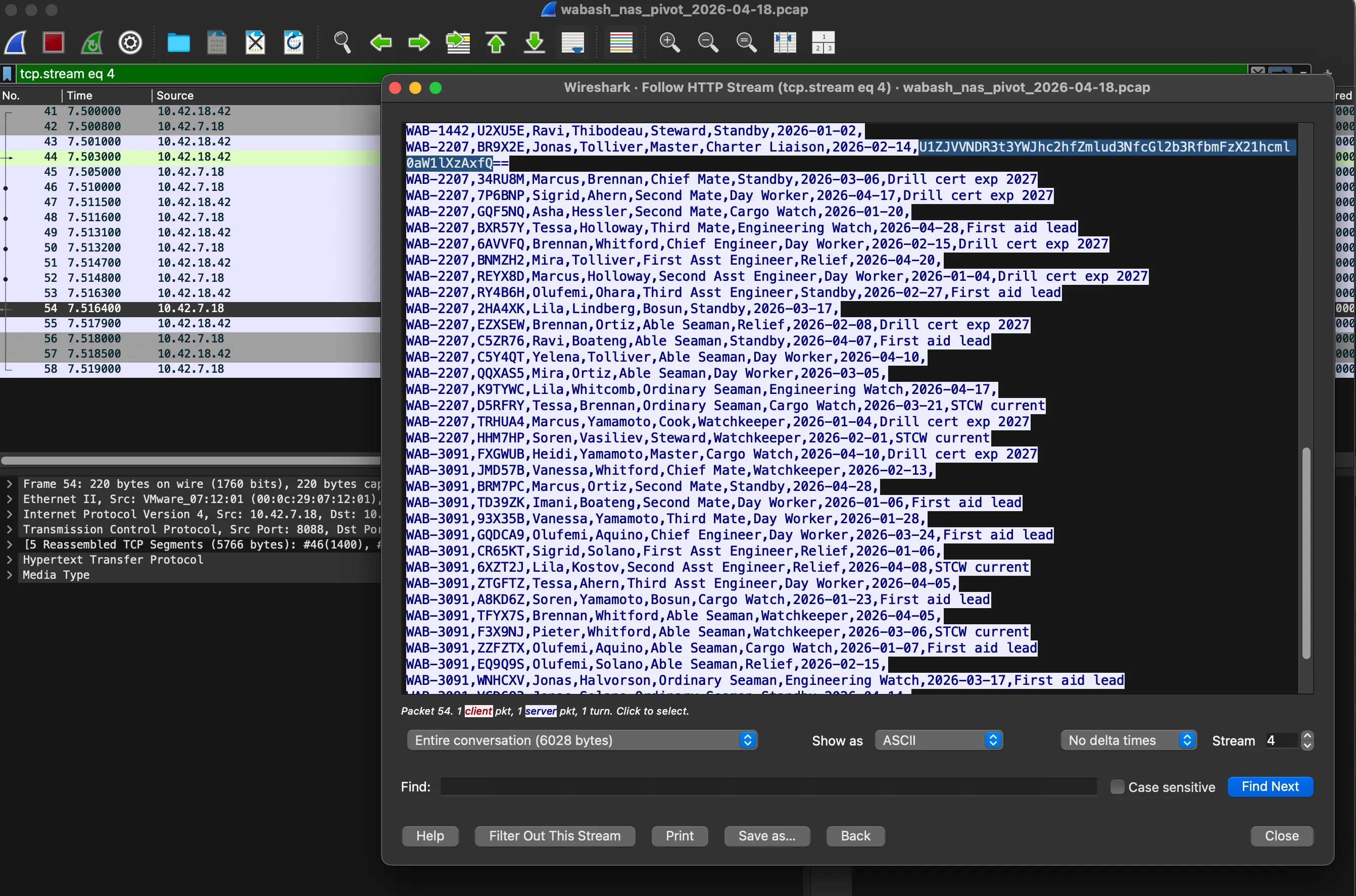Screen dimensions: 1356x896
Task: Expand the Transmission Control Protocol row
Action: [9, 529]
